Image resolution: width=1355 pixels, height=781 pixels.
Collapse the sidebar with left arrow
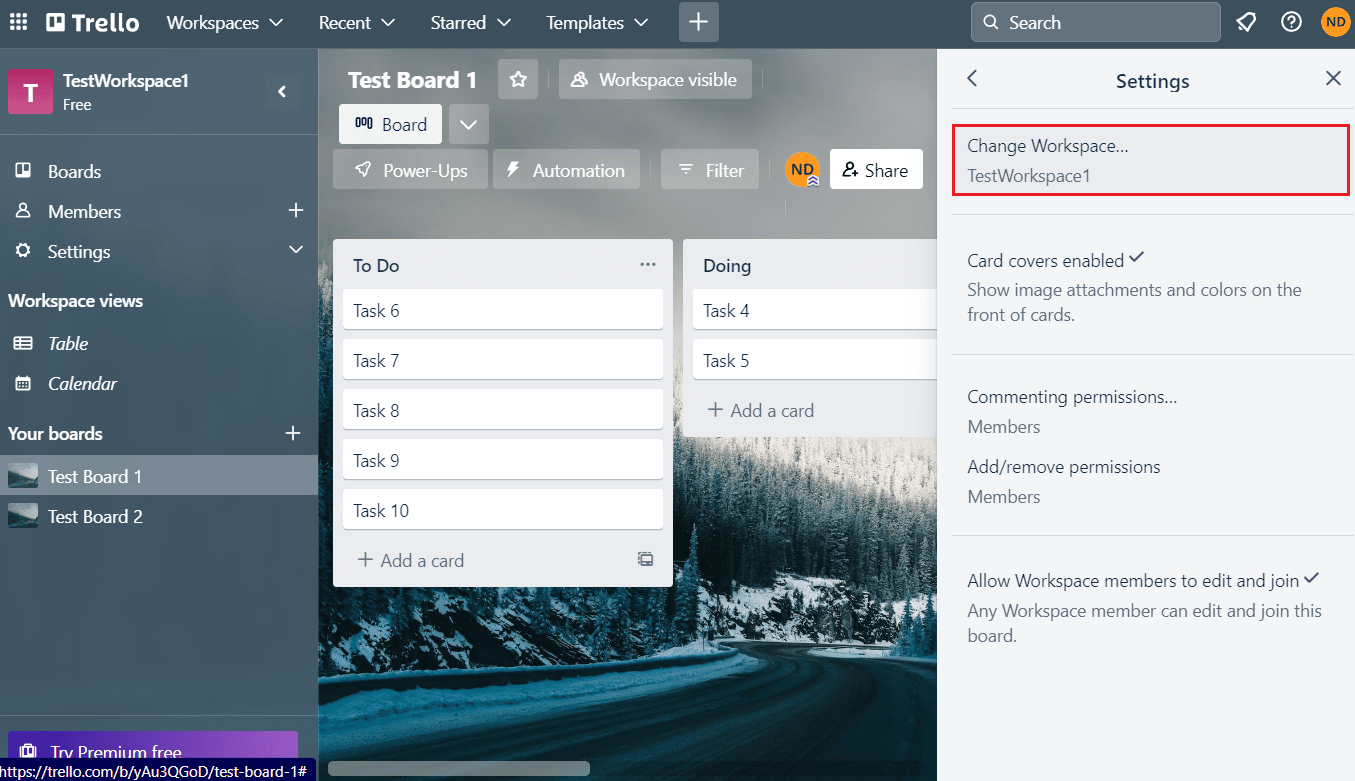[282, 91]
